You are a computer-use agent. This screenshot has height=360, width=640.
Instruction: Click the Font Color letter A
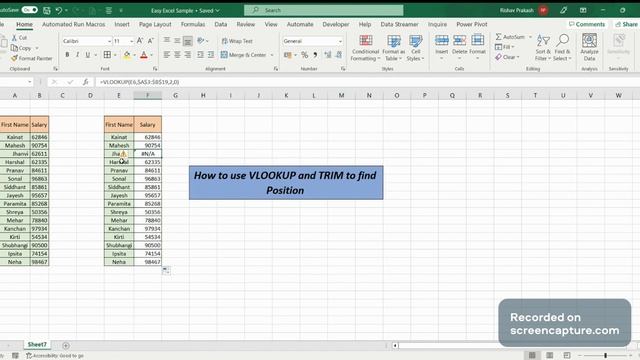(x=144, y=55)
